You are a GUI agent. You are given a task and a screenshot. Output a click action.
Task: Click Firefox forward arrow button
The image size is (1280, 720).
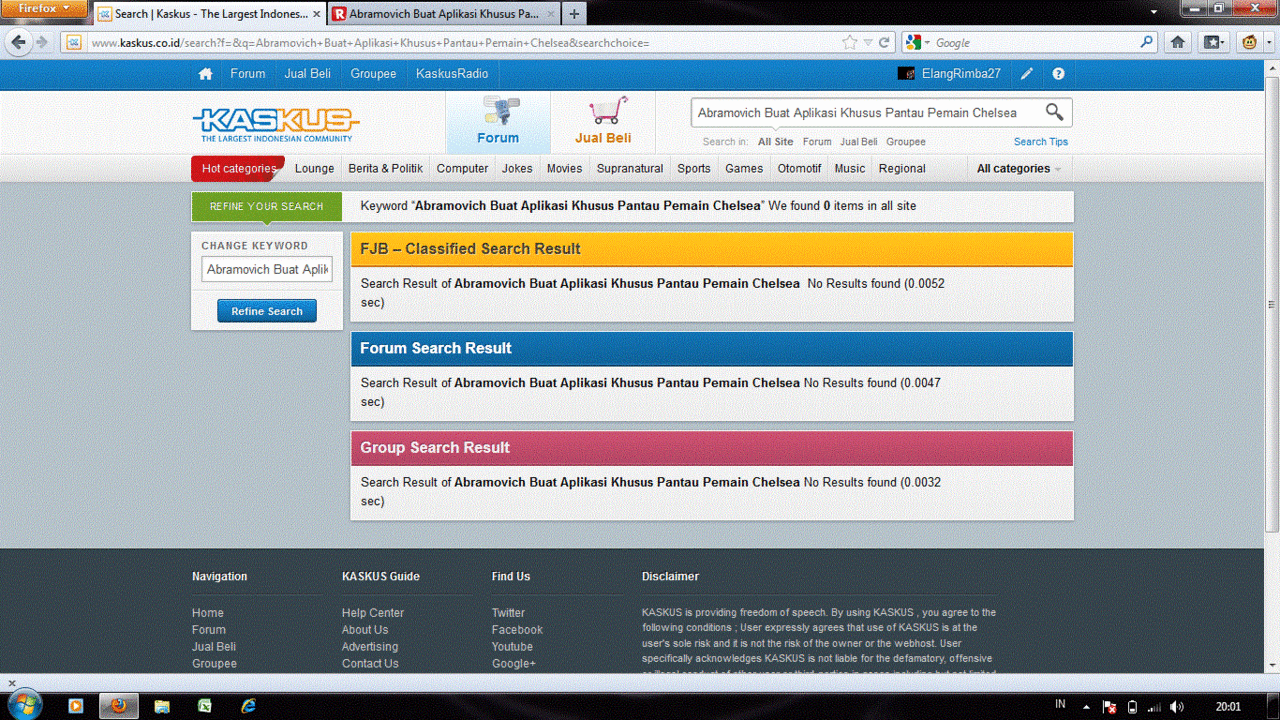point(42,42)
